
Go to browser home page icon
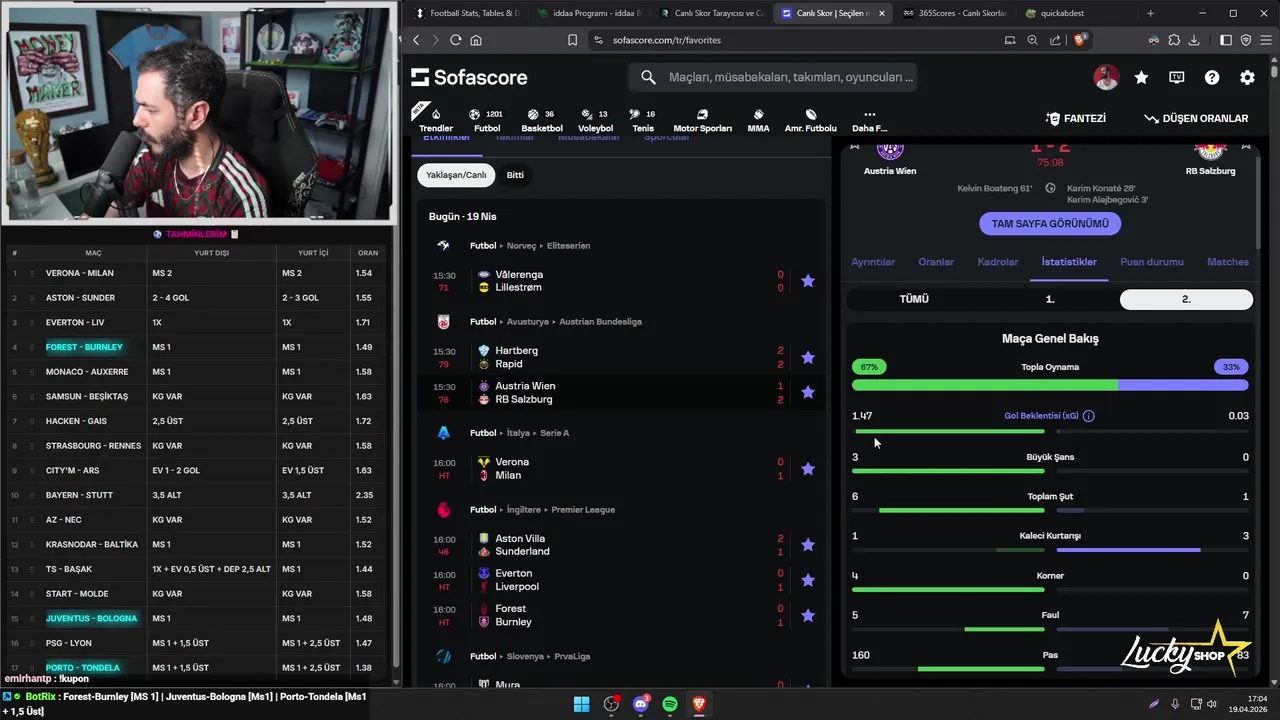(476, 40)
